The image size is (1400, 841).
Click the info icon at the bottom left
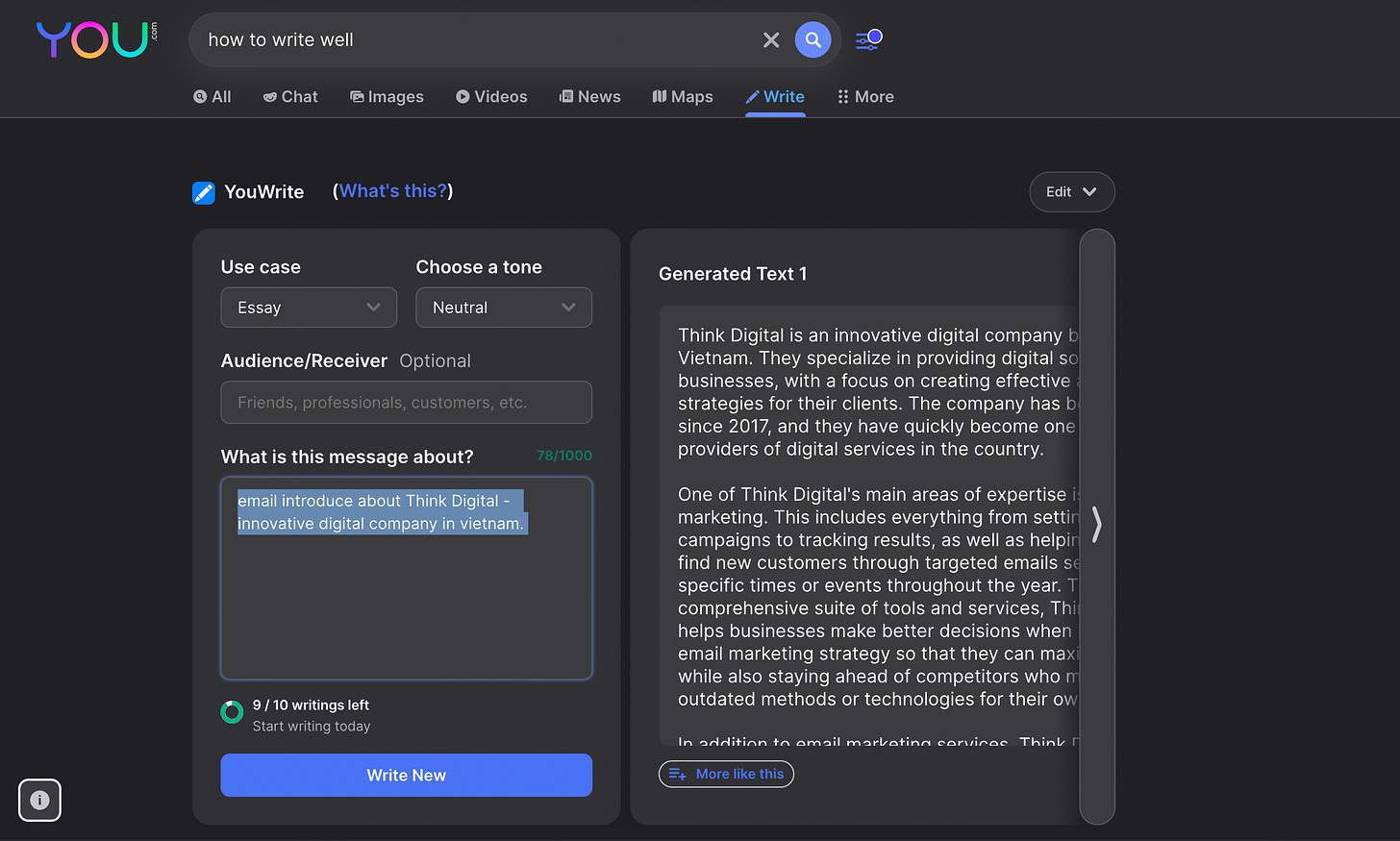coord(39,800)
